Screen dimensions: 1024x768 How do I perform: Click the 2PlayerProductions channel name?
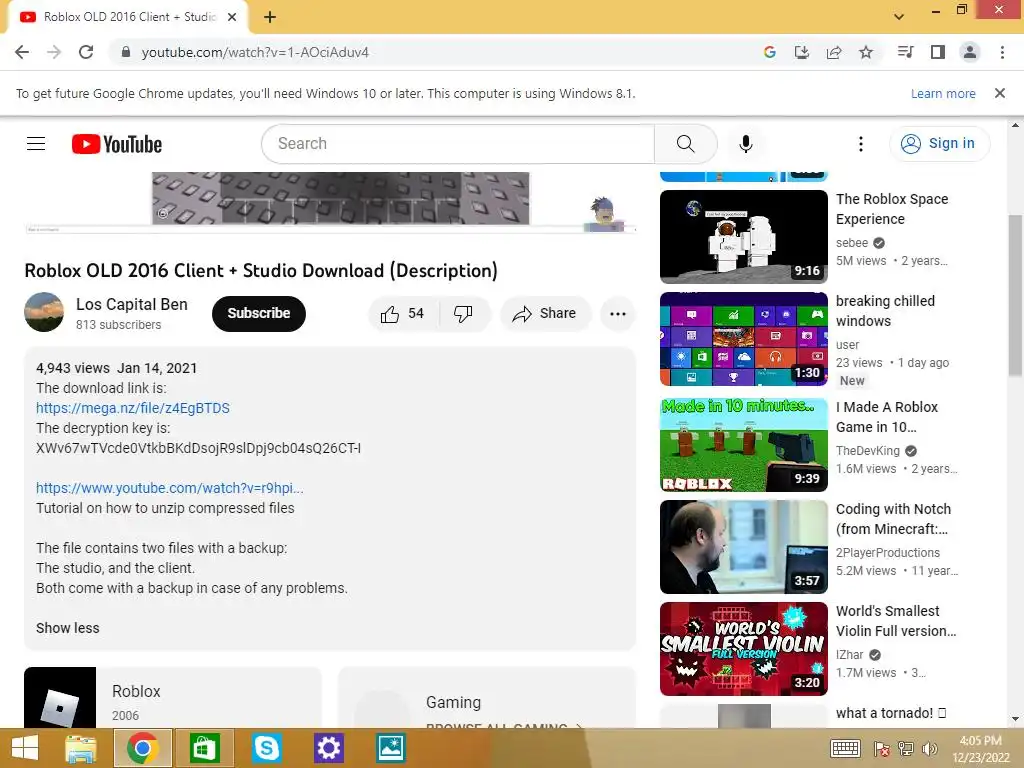click(x=888, y=552)
